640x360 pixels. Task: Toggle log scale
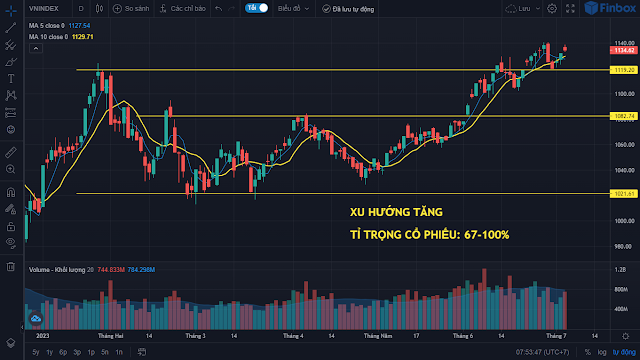pos(602,352)
